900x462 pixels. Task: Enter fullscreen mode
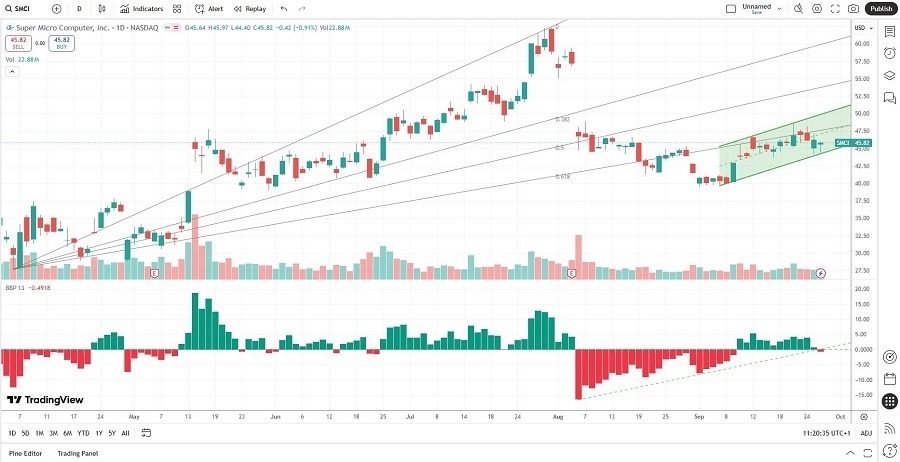[x=835, y=8]
